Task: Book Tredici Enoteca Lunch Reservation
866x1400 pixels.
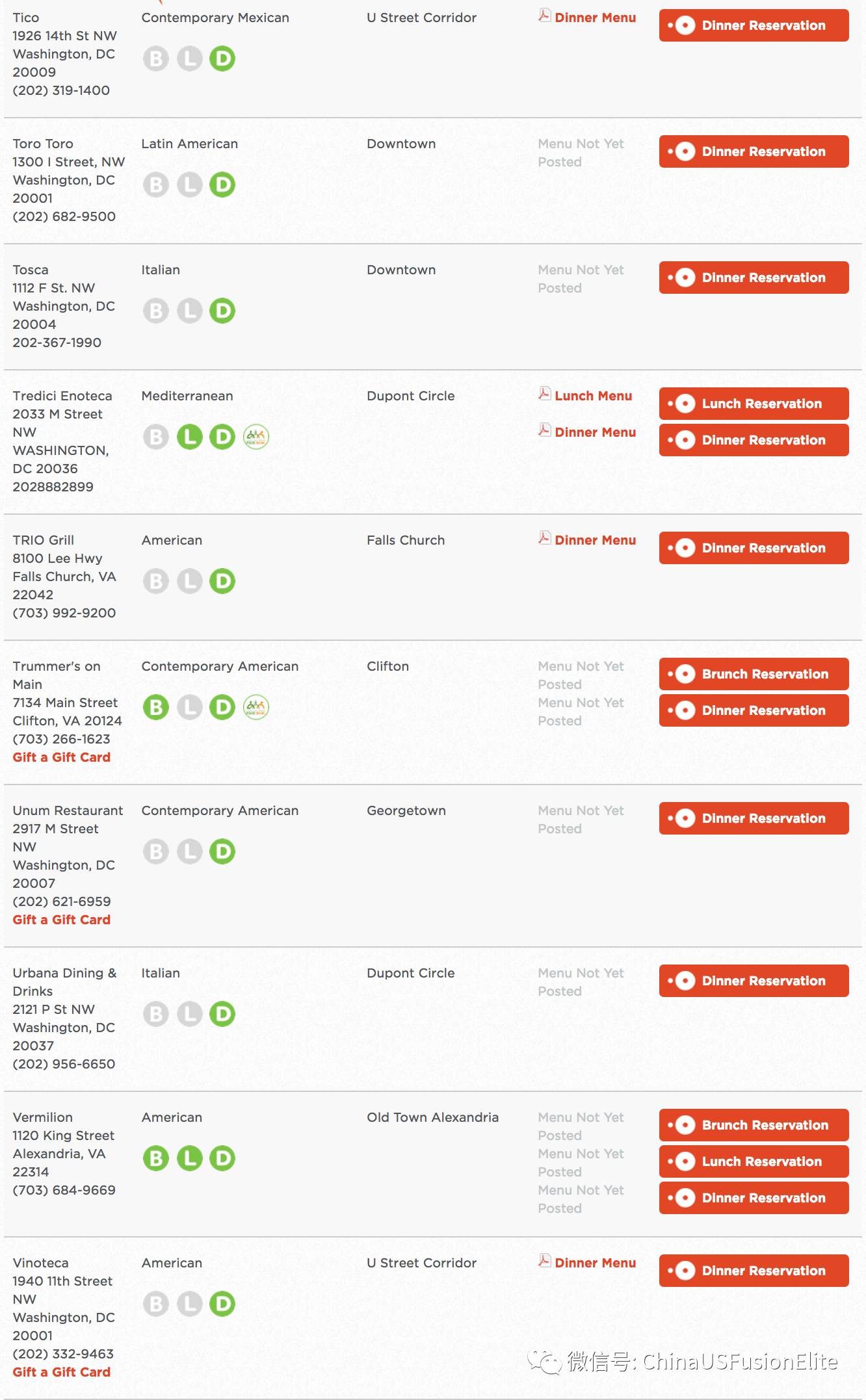Action: [754, 404]
